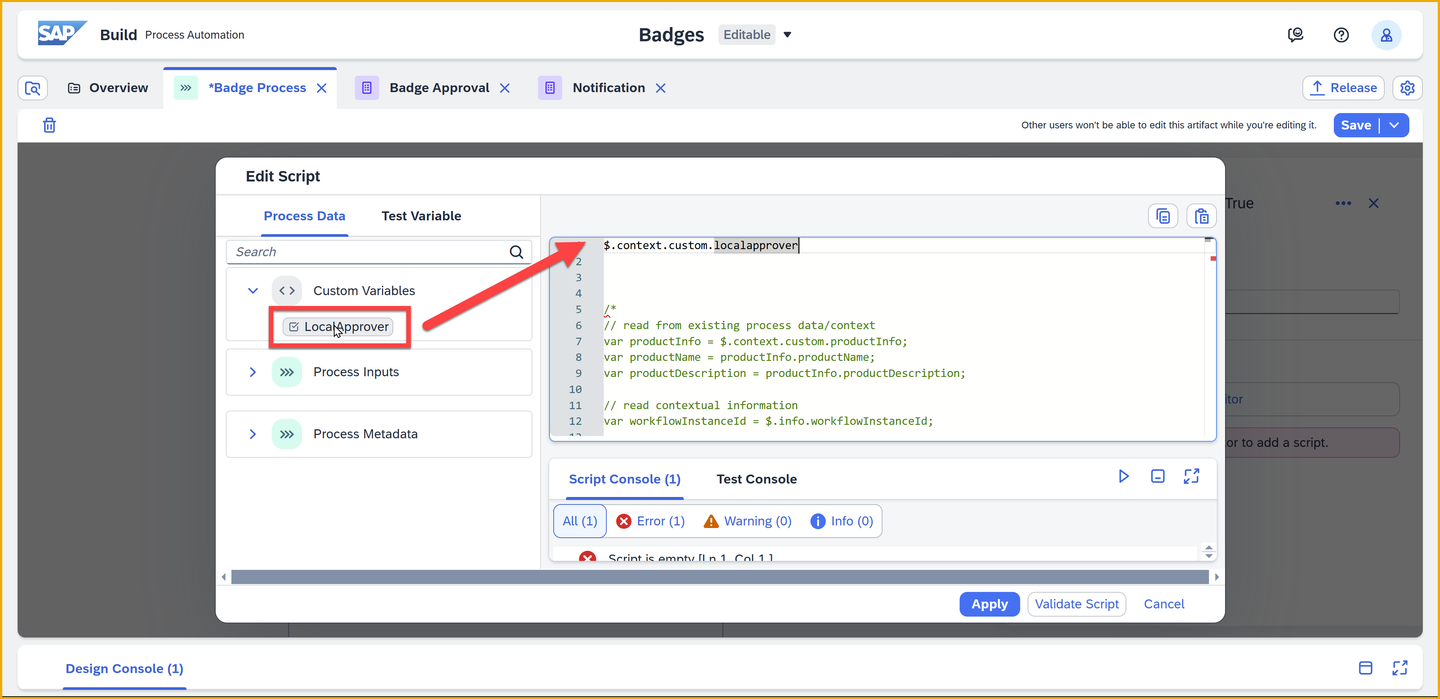
Task: Click the Custom Variables code icon
Action: click(287, 291)
